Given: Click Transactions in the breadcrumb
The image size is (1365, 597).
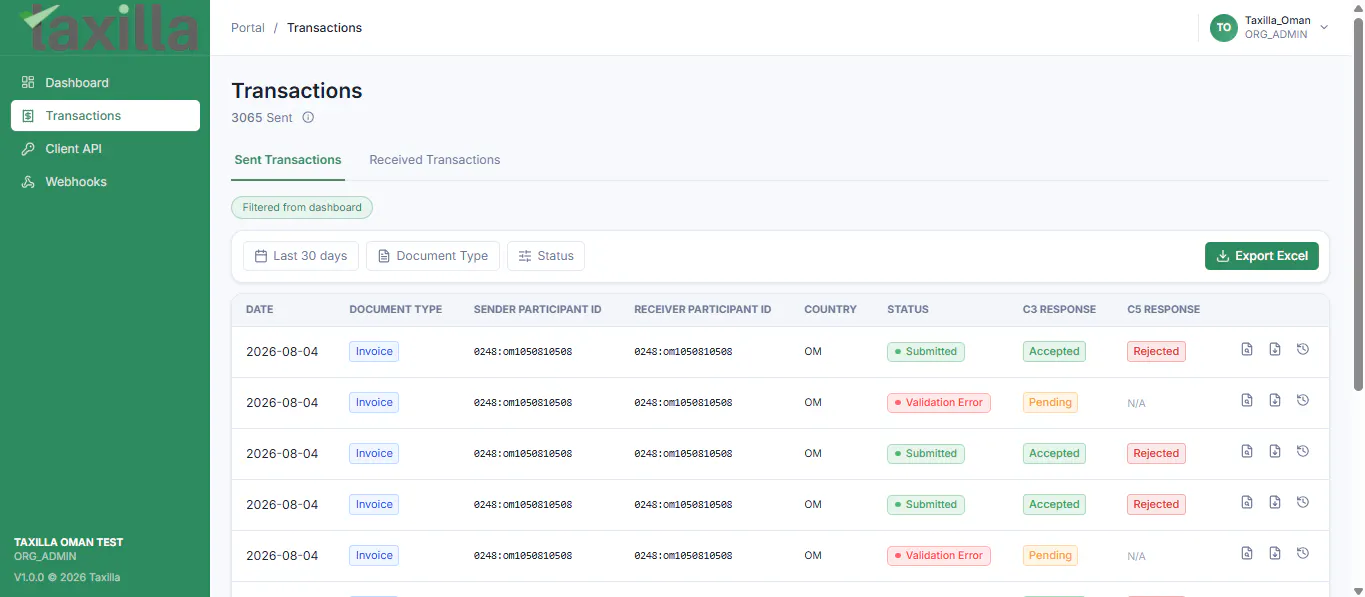Looking at the screenshot, I should coord(324,28).
